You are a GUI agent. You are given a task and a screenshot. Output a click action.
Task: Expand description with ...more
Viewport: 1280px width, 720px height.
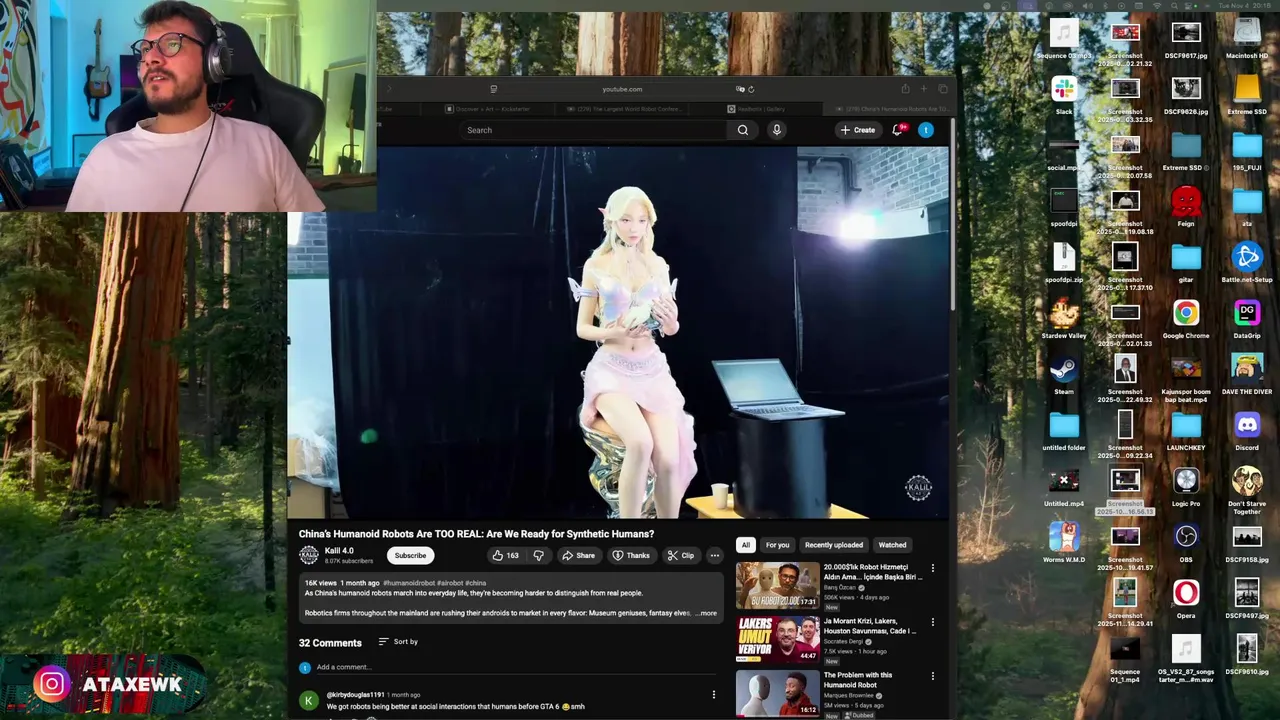click(706, 613)
